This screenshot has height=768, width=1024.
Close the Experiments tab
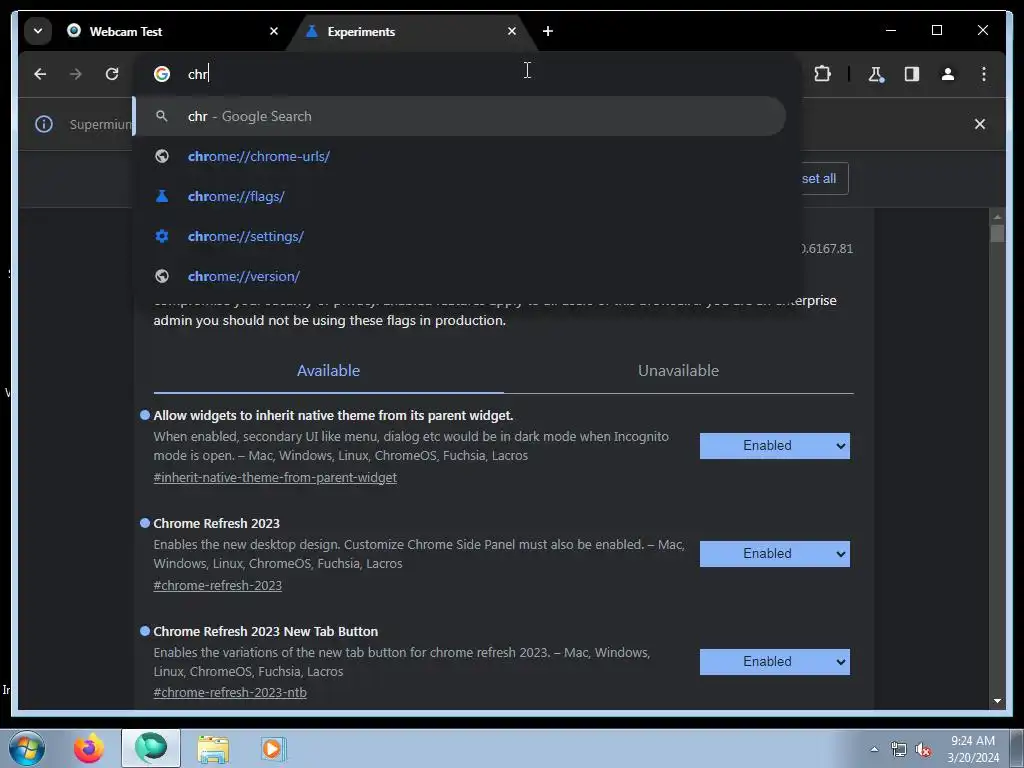(512, 31)
